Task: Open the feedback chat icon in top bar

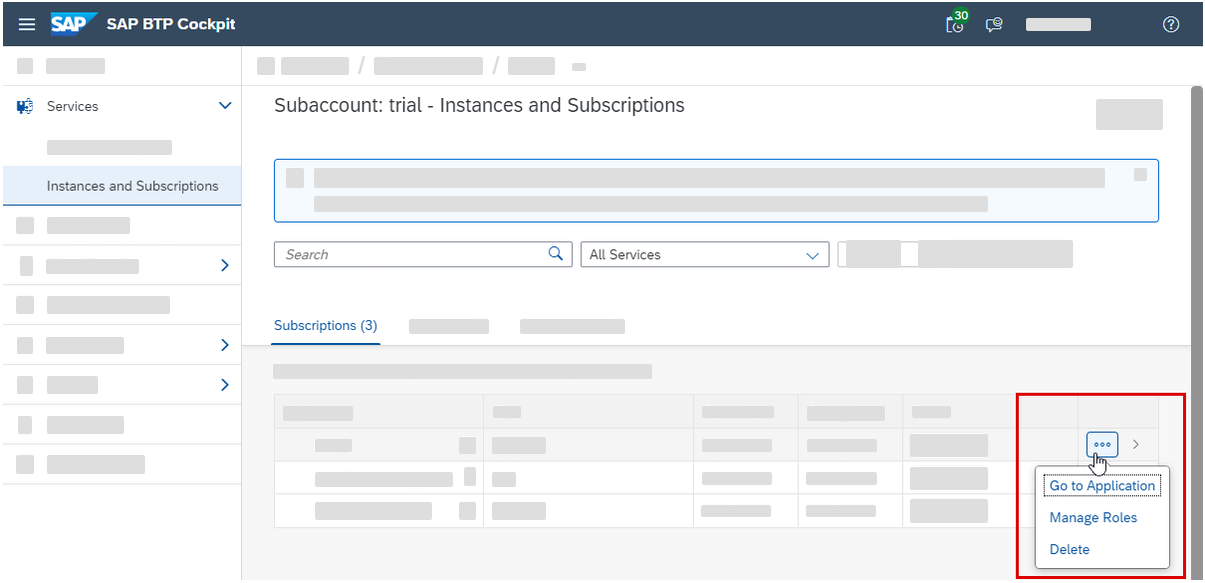Action: coord(994,24)
